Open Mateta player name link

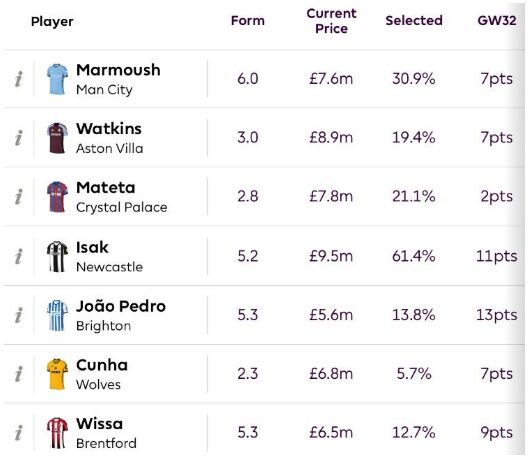tap(106, 188)
